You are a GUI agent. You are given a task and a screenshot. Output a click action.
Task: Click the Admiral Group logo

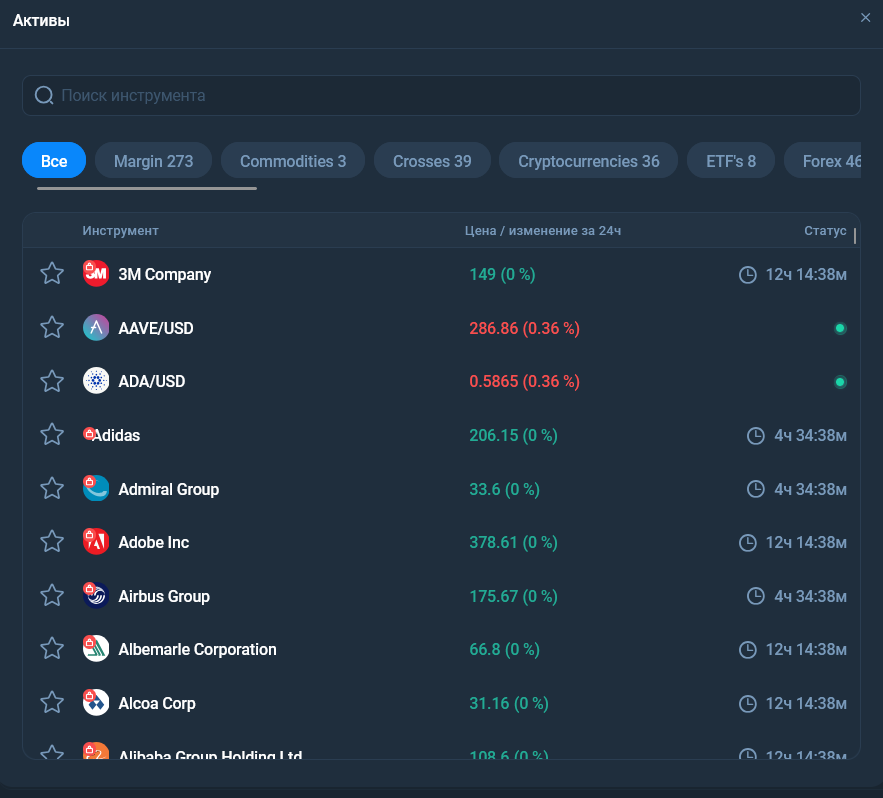pos(96,488)
